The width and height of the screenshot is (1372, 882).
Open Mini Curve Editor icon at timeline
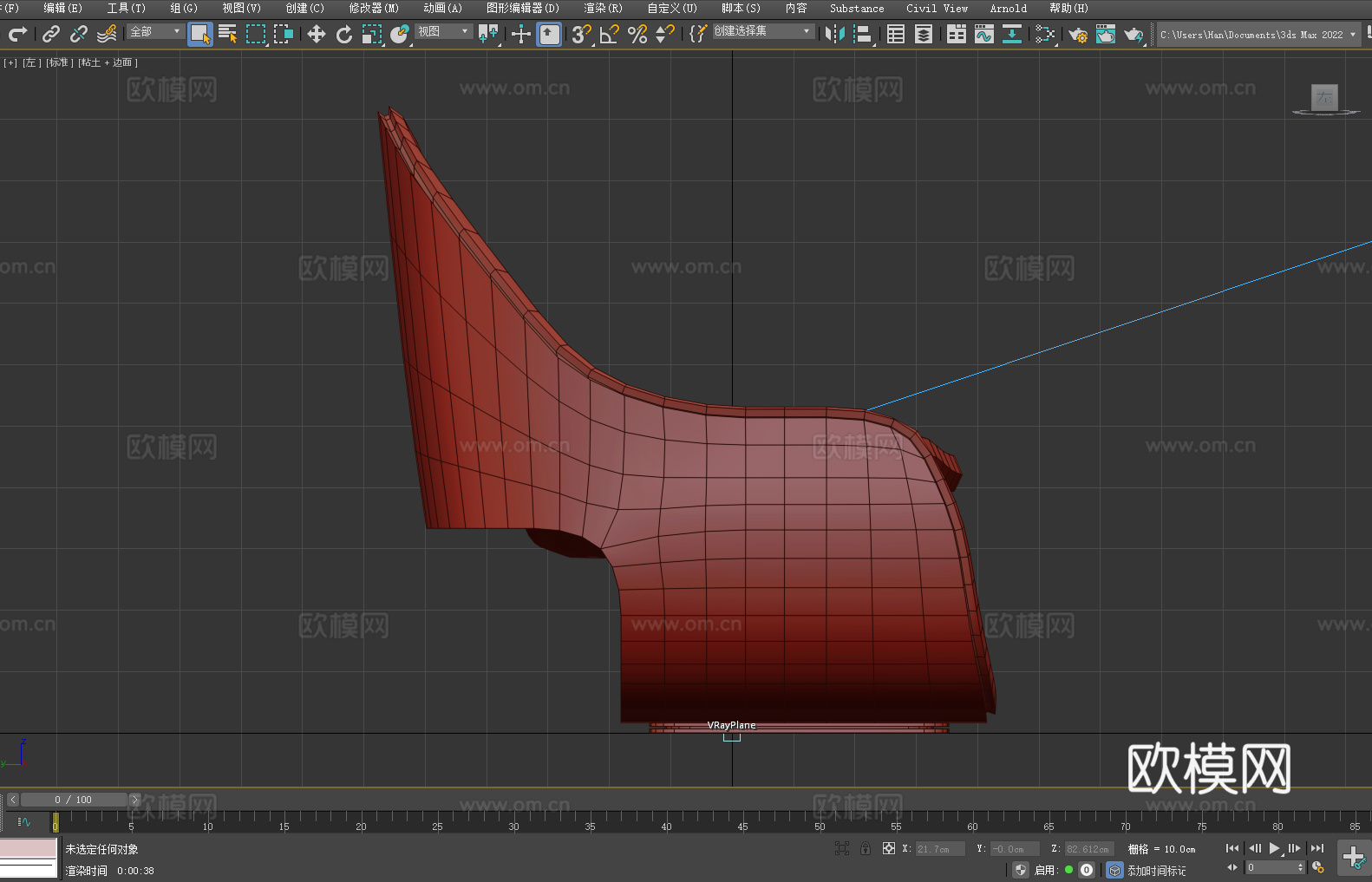24,821
